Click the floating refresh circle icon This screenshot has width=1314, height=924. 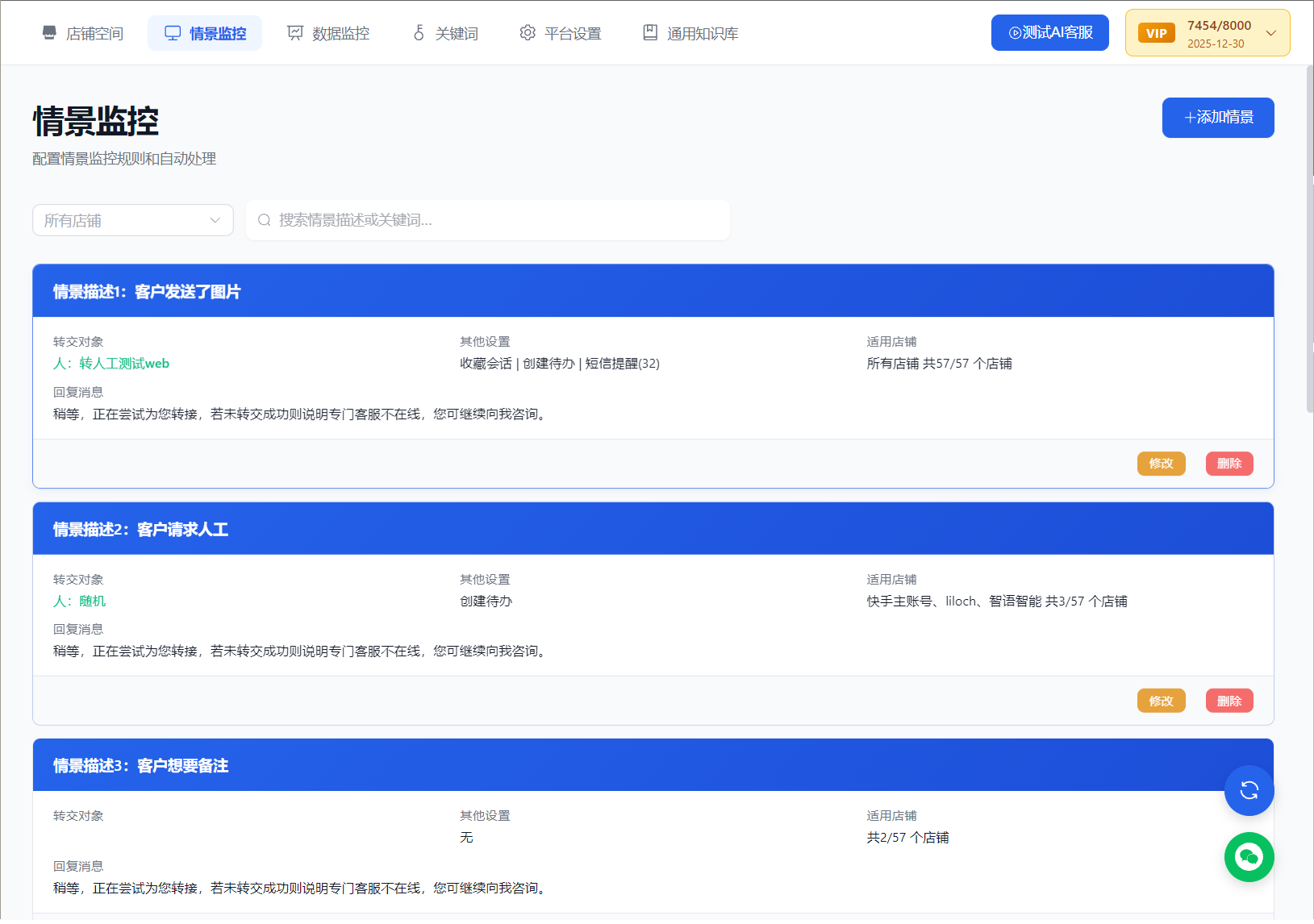click(1249, 791)
